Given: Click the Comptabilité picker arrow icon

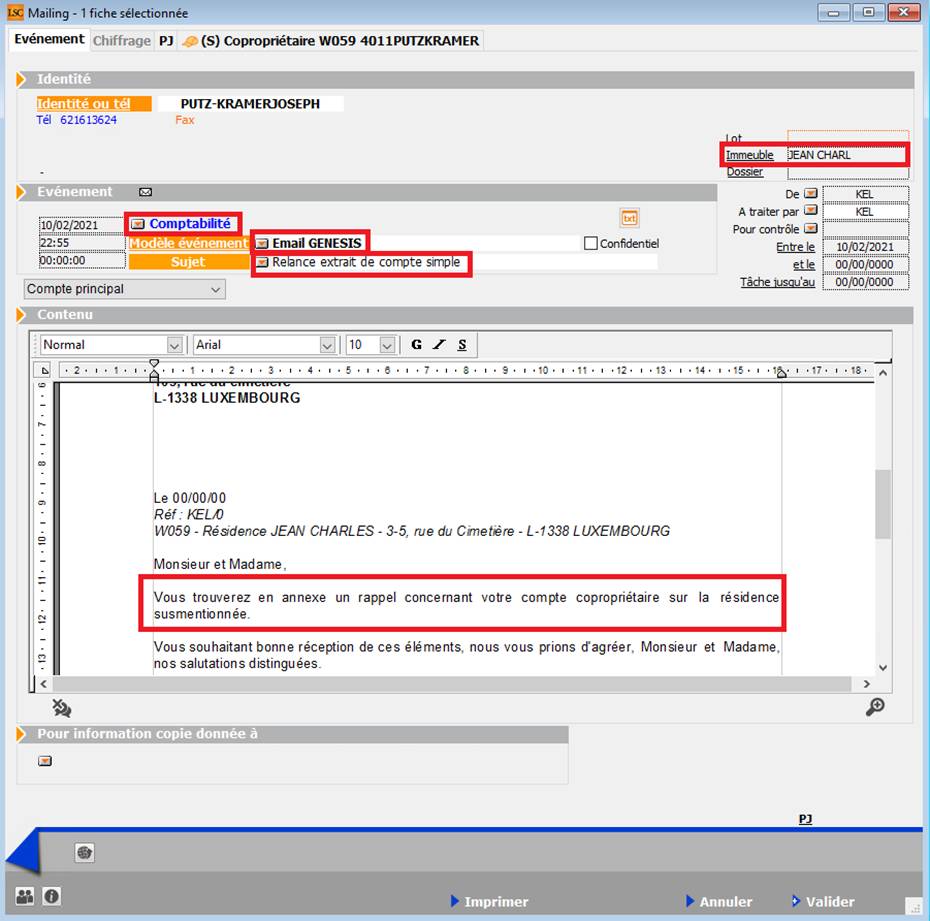Looking at the screenshot, I should pos(138,224).
